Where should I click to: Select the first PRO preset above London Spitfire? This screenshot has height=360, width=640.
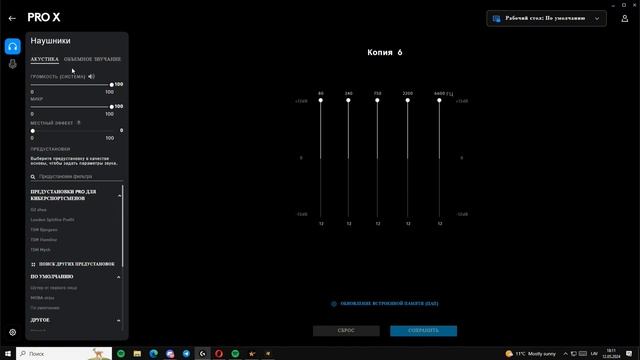[38, 210]
